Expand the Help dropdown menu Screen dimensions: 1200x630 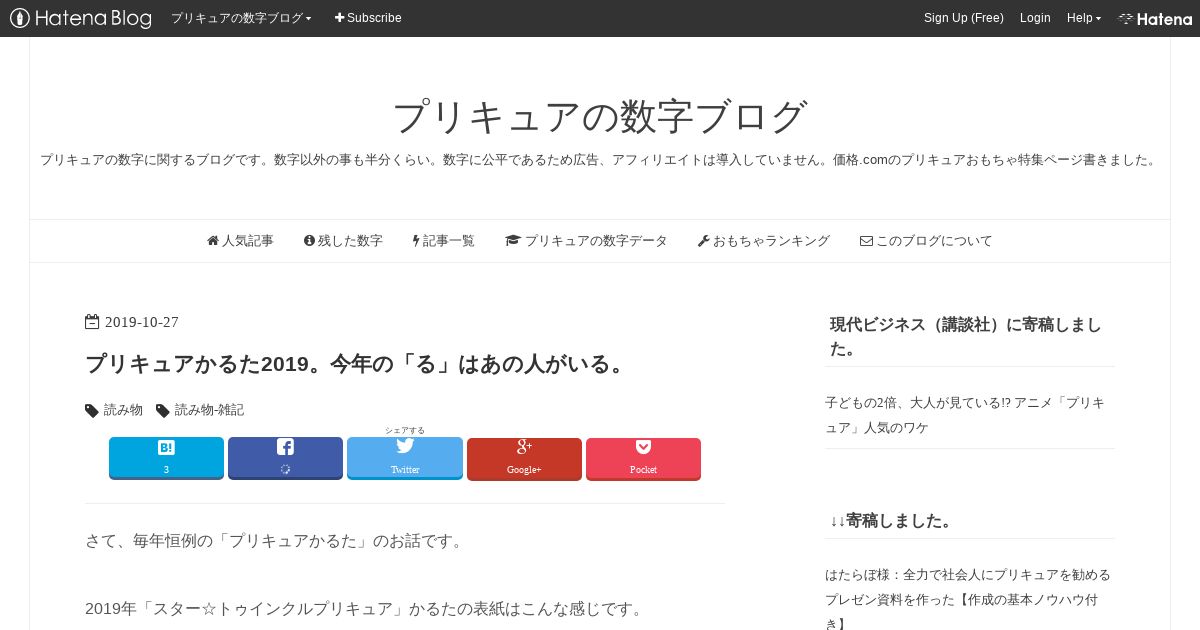click(x=1084, y=18)
